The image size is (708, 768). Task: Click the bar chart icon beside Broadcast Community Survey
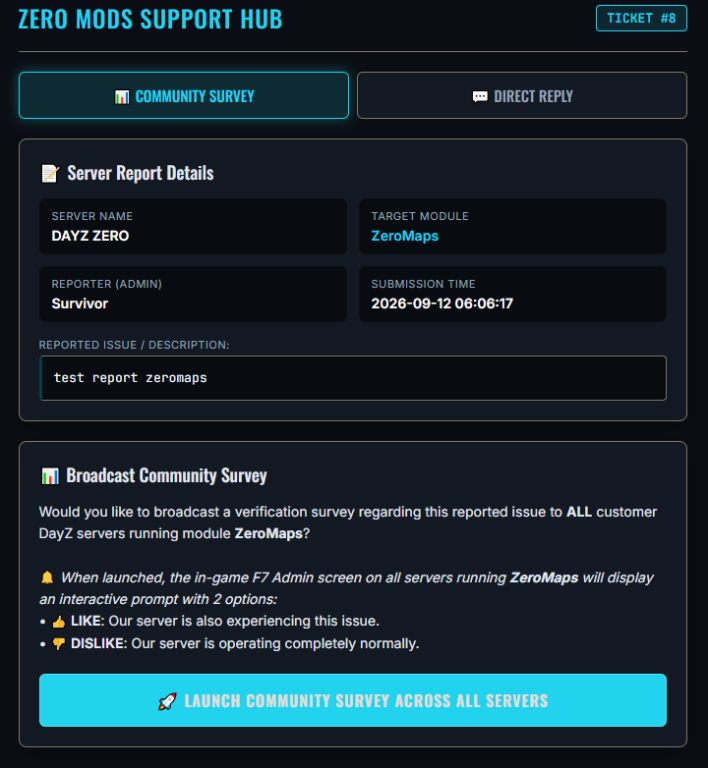click(50, 476)
